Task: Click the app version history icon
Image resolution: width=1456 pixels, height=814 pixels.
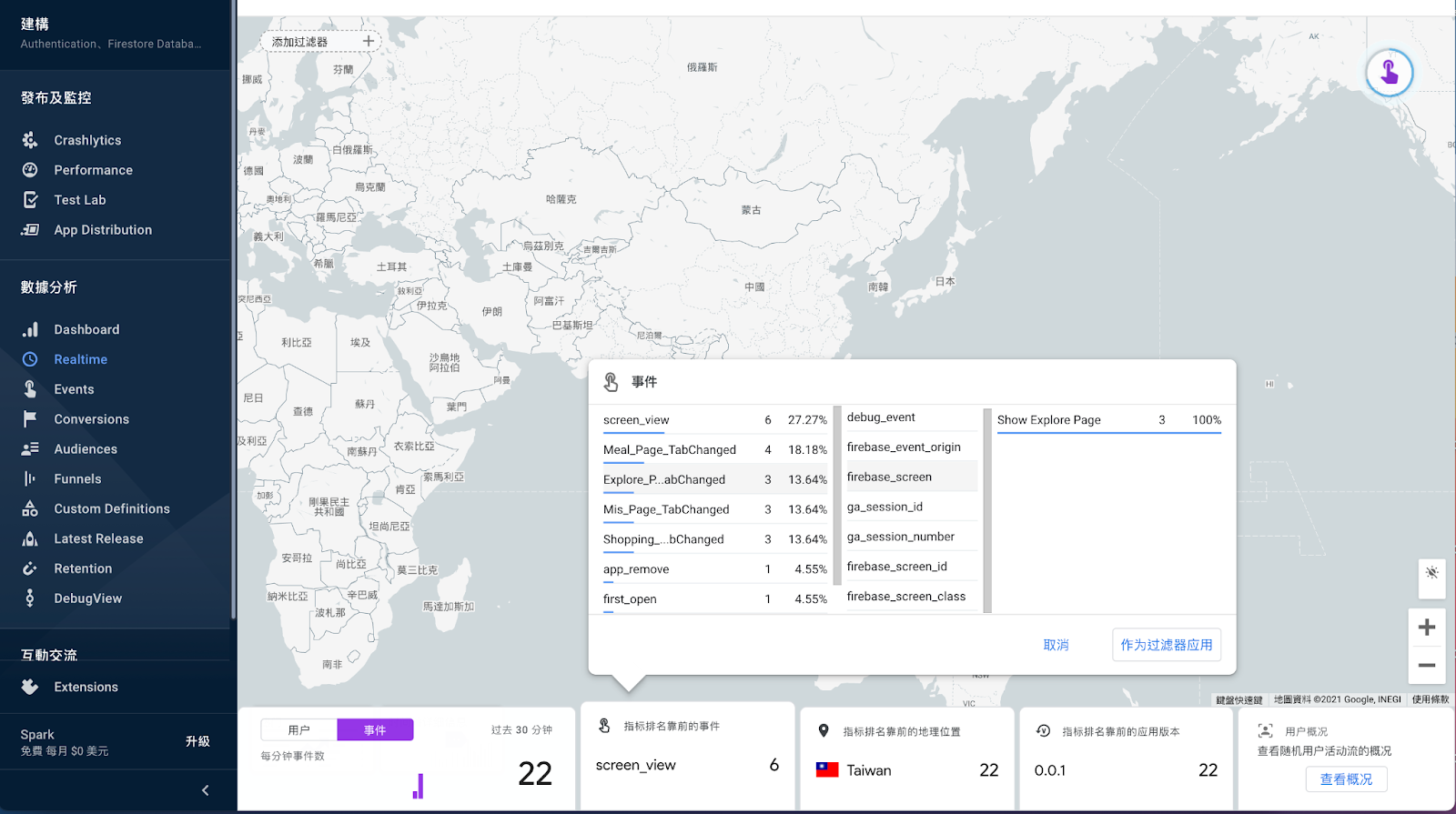Action: point(1044,731)
